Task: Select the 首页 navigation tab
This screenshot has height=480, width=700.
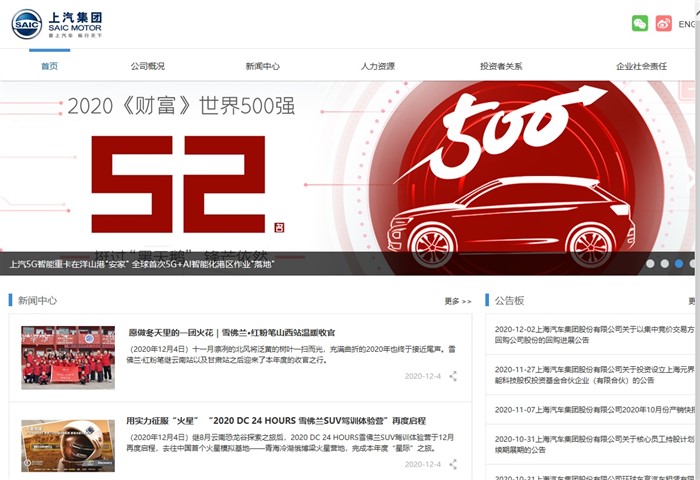Action: pyautogui.click(x=50, y=66)
